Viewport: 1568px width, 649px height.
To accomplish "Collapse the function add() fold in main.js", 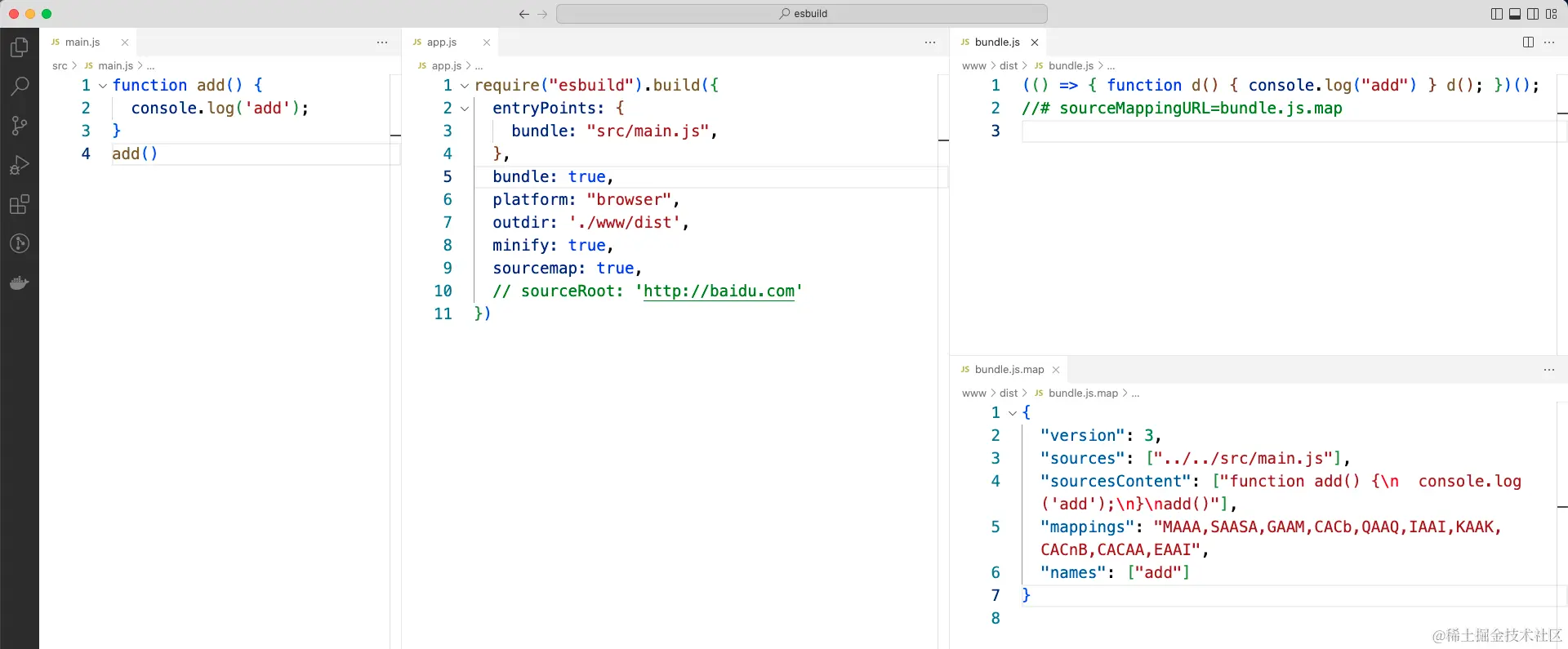I will [x=103, y=86].
